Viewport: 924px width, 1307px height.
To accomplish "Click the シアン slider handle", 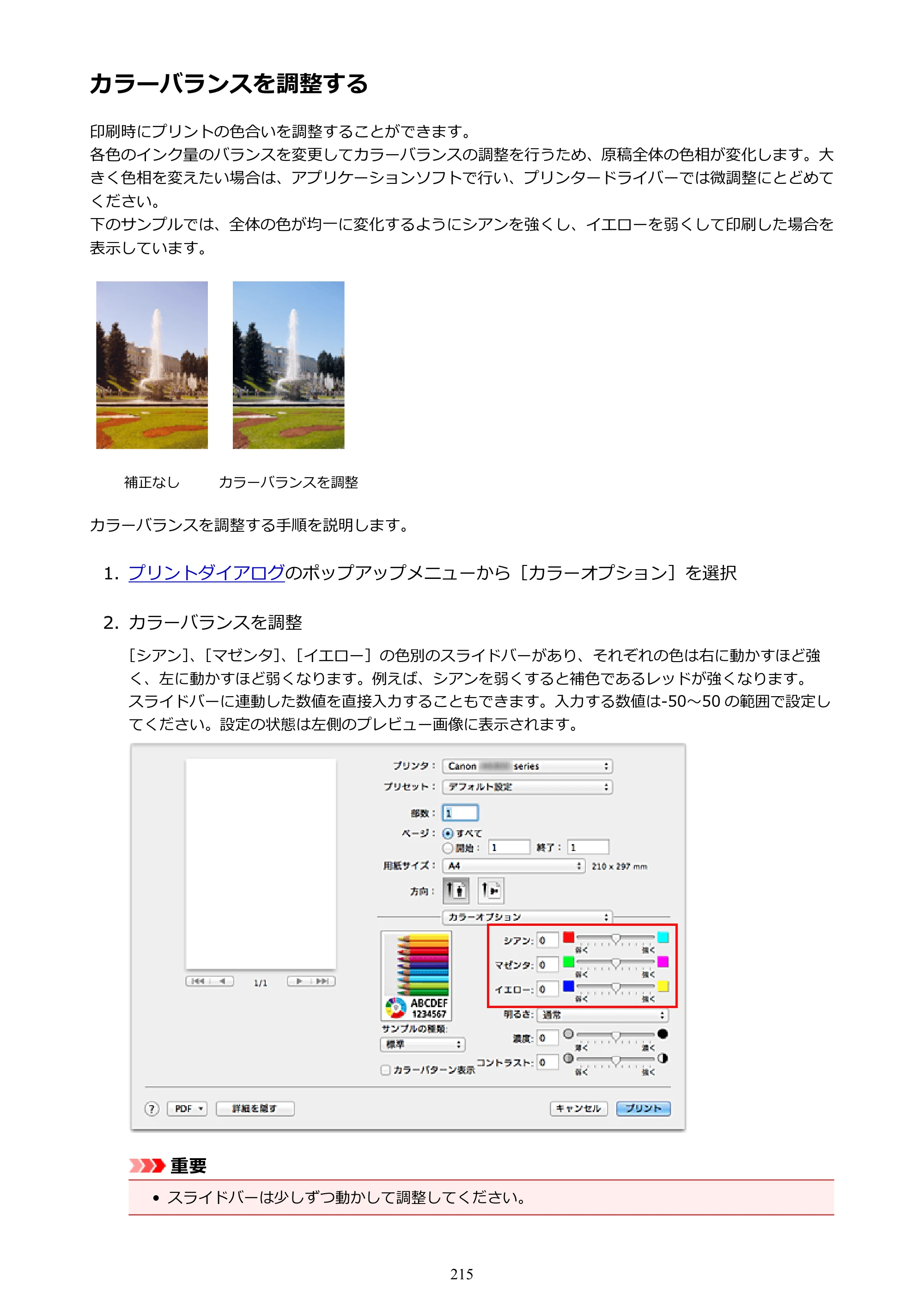I will 615,939.
